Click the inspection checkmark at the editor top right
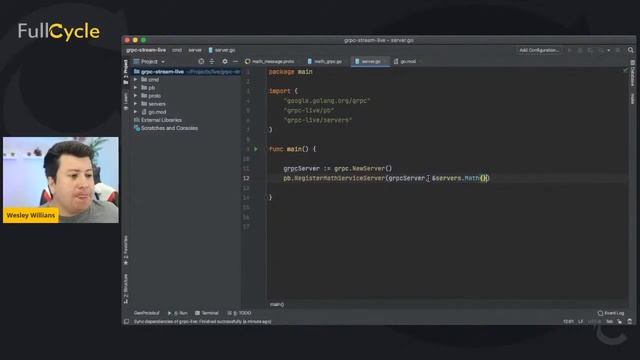 [x=625, y=71]
